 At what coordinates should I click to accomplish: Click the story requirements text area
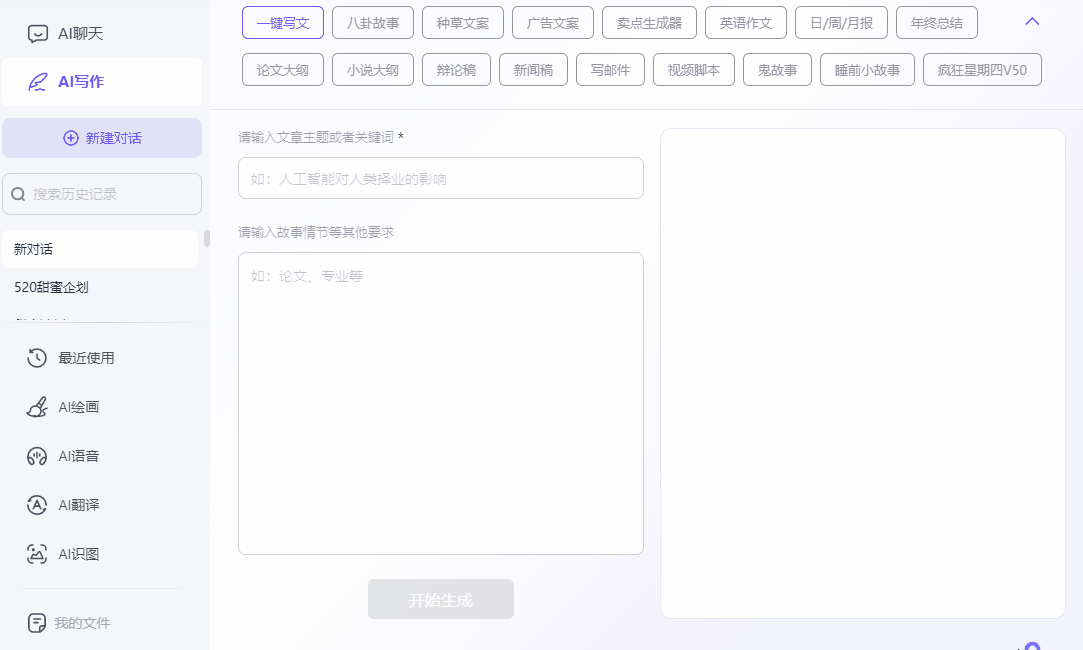click(440, 403)
